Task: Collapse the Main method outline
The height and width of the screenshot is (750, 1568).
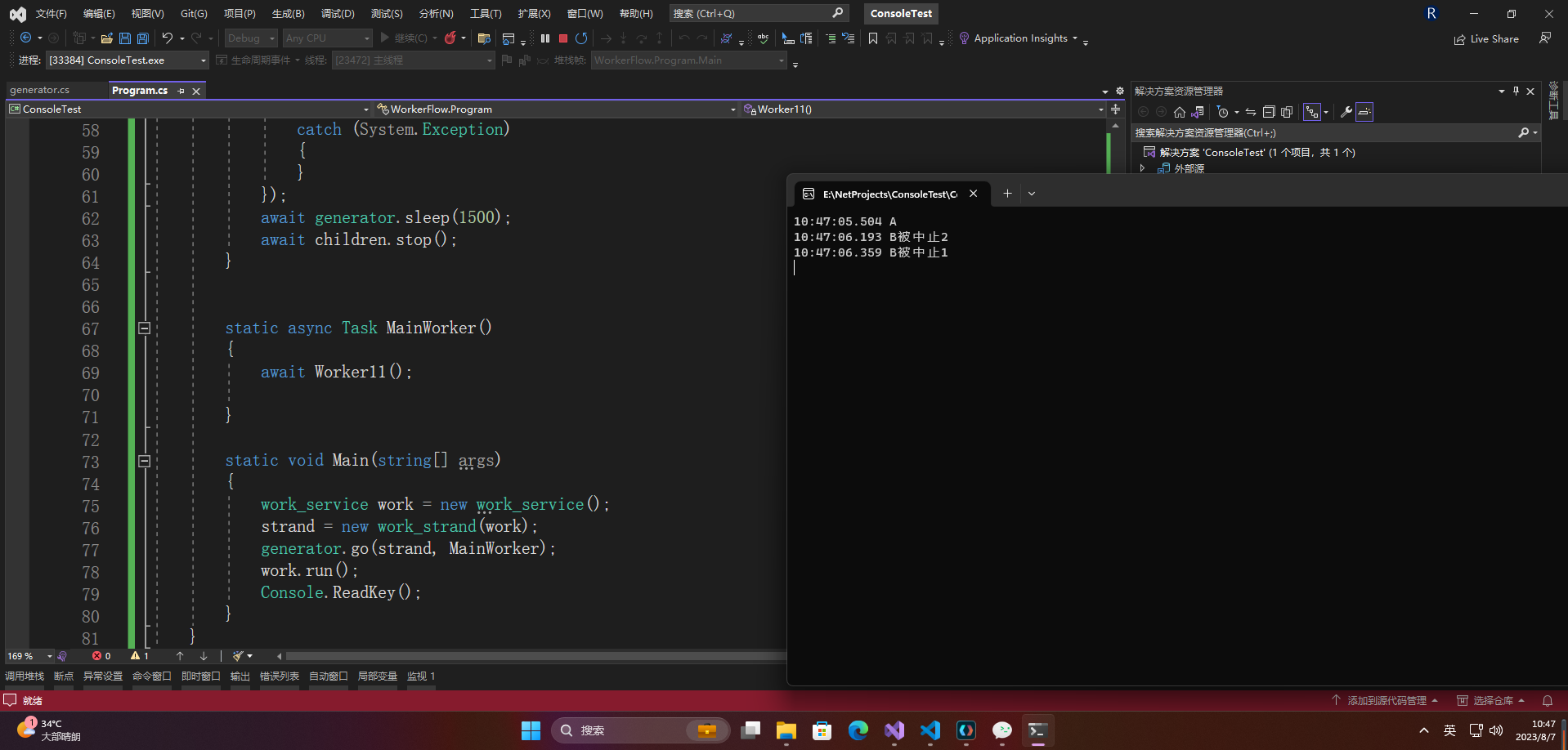Action: click(145, 461)
